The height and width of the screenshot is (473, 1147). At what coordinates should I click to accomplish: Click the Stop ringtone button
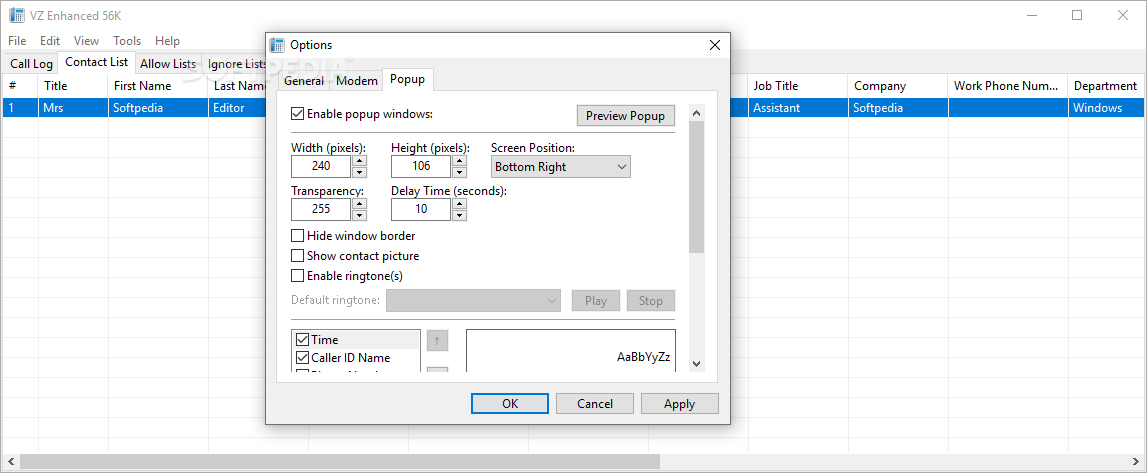[650, 300]
